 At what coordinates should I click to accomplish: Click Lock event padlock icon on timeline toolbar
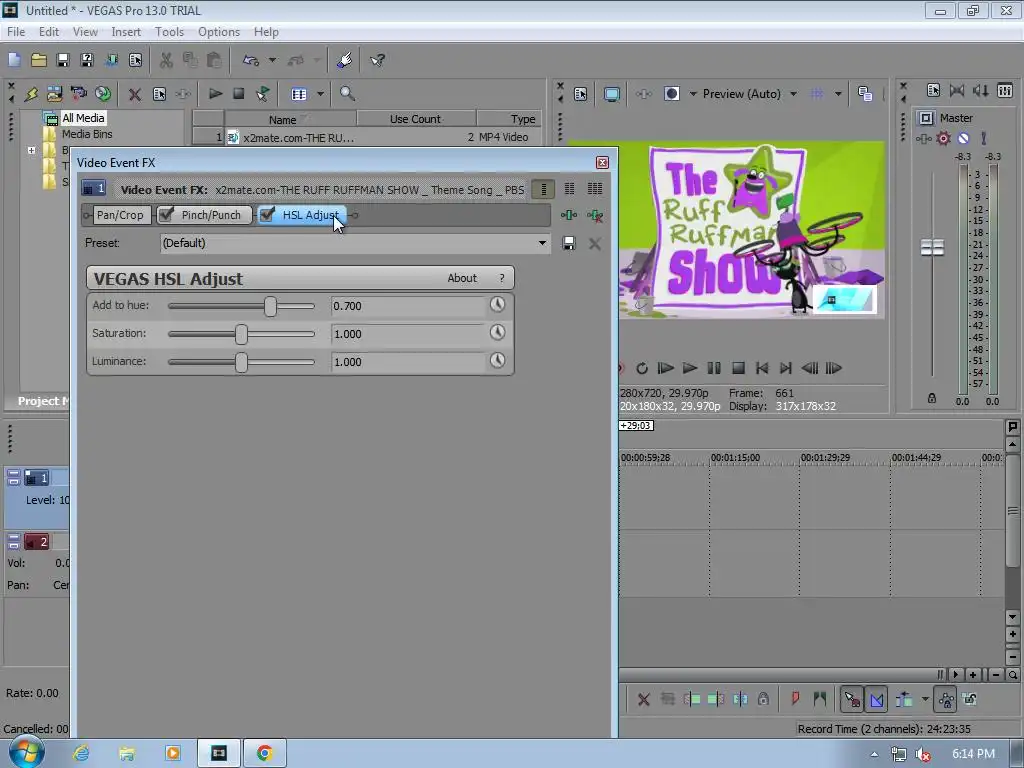click(x=763, y=699)
